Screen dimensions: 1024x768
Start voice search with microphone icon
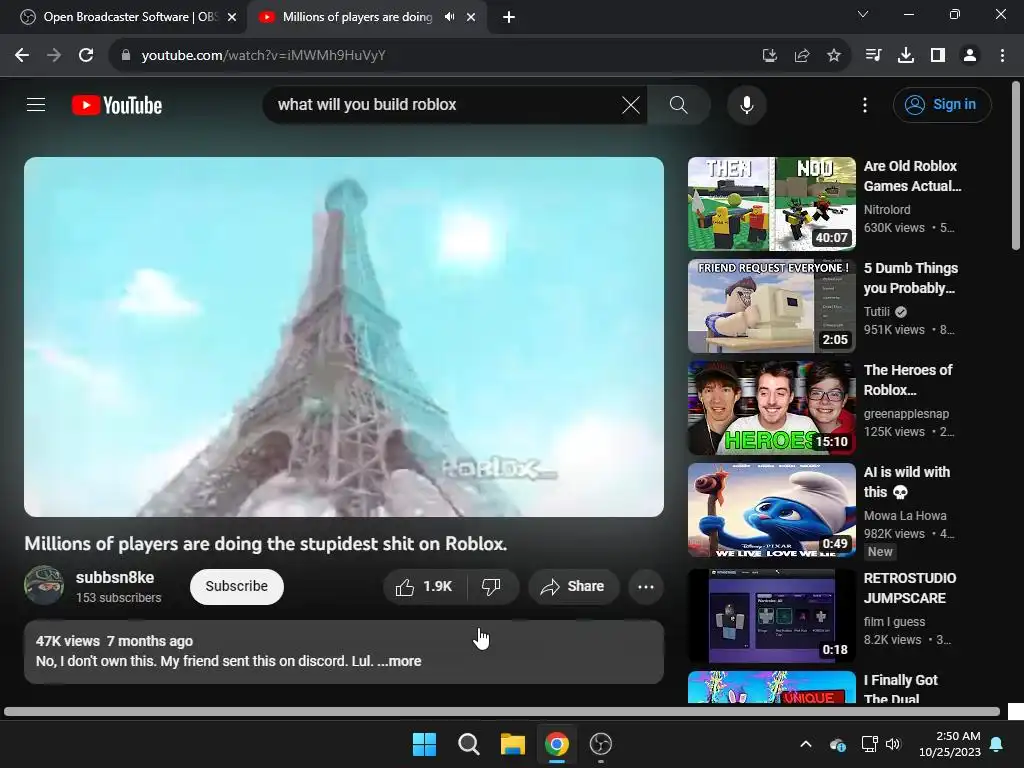click(746, 104)
